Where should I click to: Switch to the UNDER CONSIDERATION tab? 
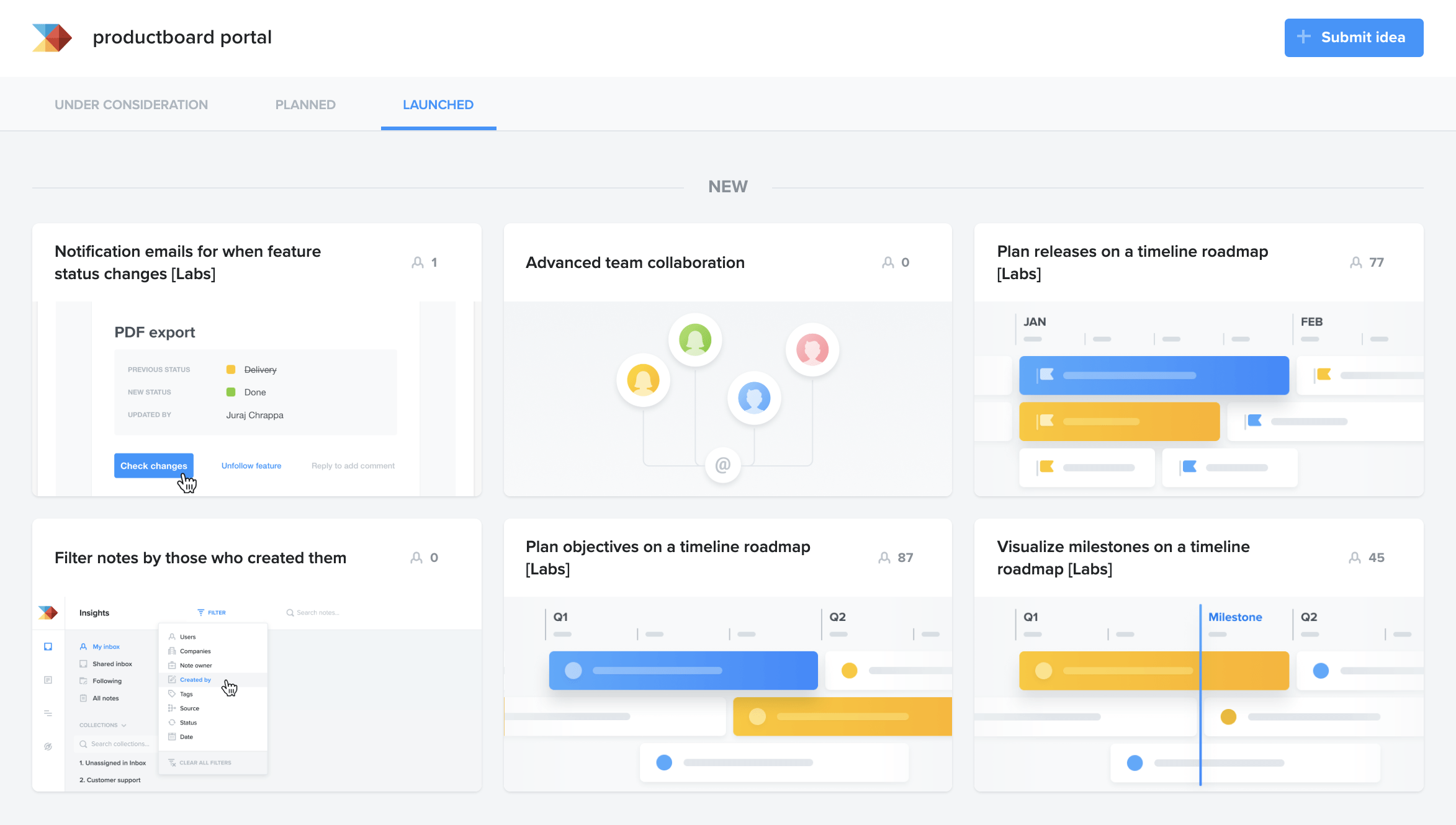pyautogui.click(x=131, y=104)
